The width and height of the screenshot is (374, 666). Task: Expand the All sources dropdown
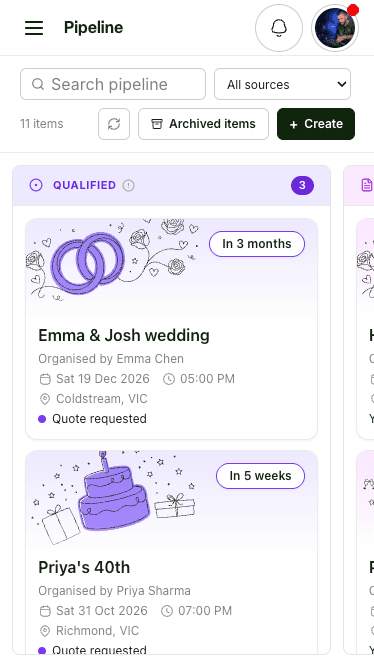(x=282, y=84)
